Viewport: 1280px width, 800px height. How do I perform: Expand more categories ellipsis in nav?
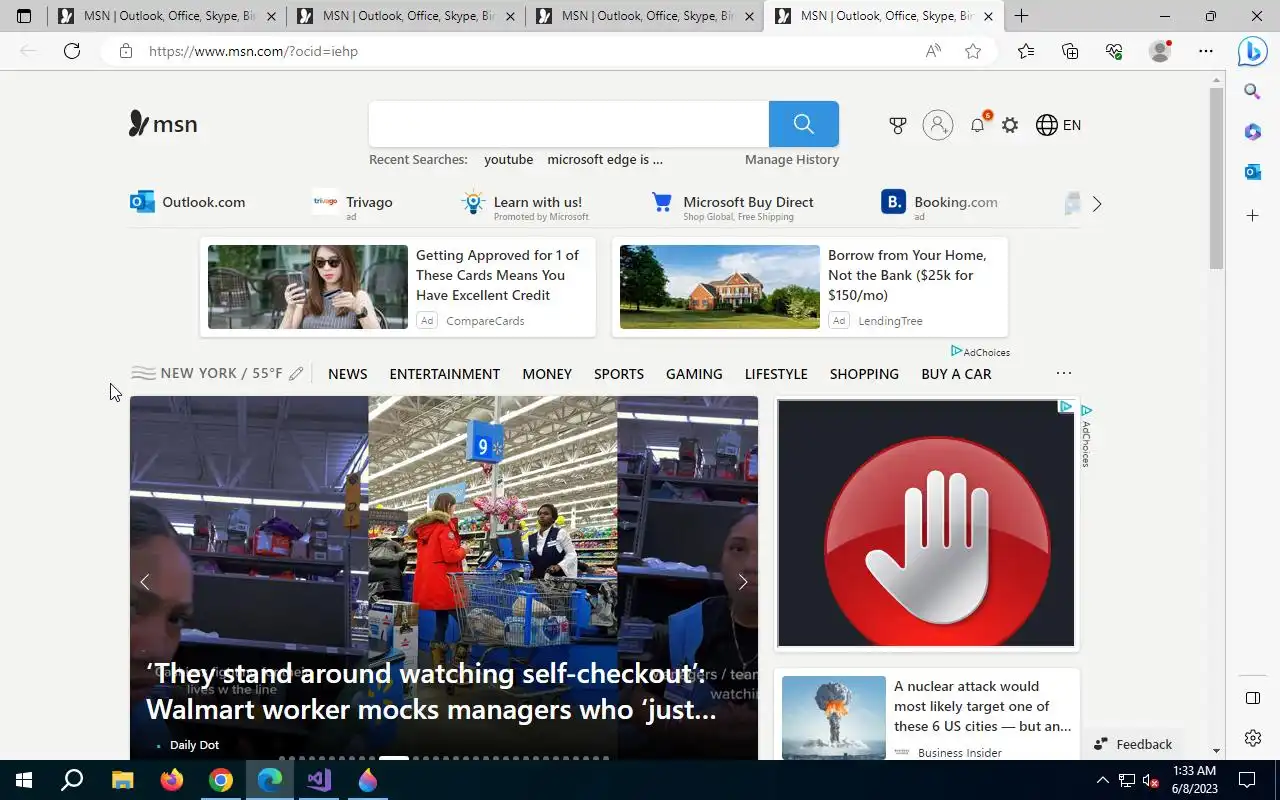1064,373
